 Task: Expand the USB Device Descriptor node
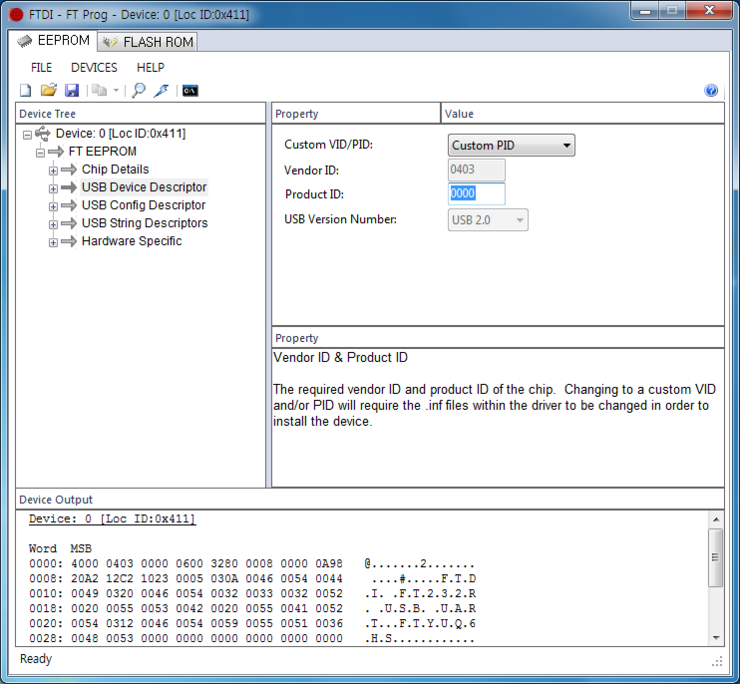tap(53, 188)
